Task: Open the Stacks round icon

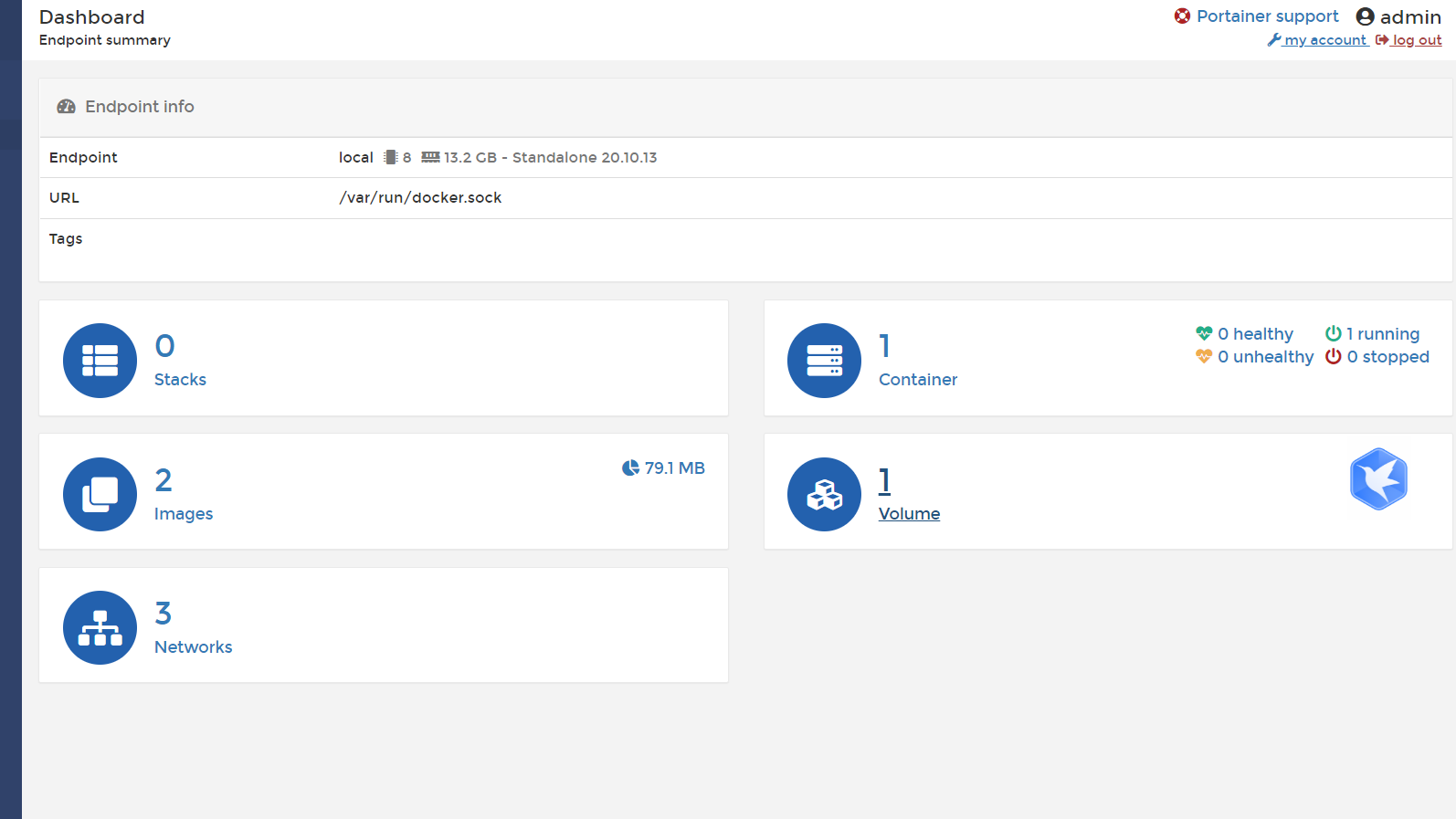Action: click(100, 361)
